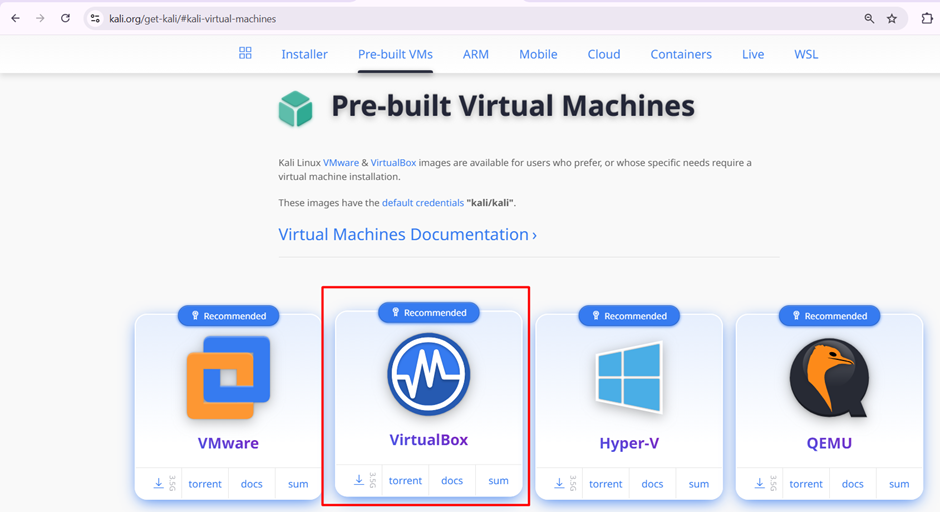View the QEMU sum checksum

click(899, 483)
